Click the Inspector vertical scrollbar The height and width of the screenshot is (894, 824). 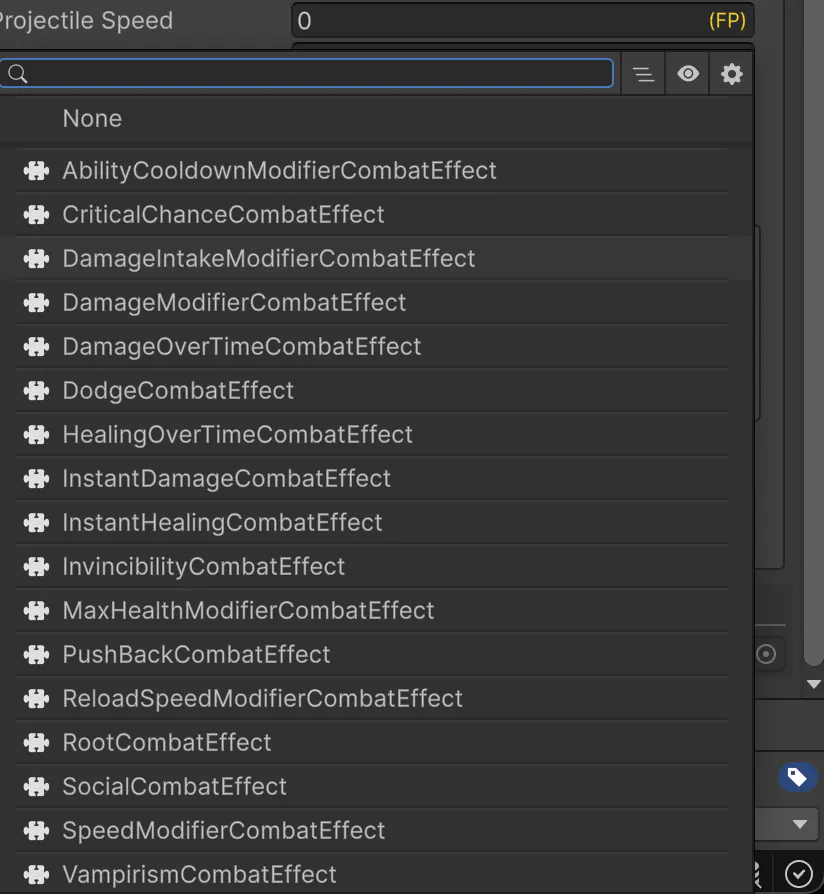(814, 332)
